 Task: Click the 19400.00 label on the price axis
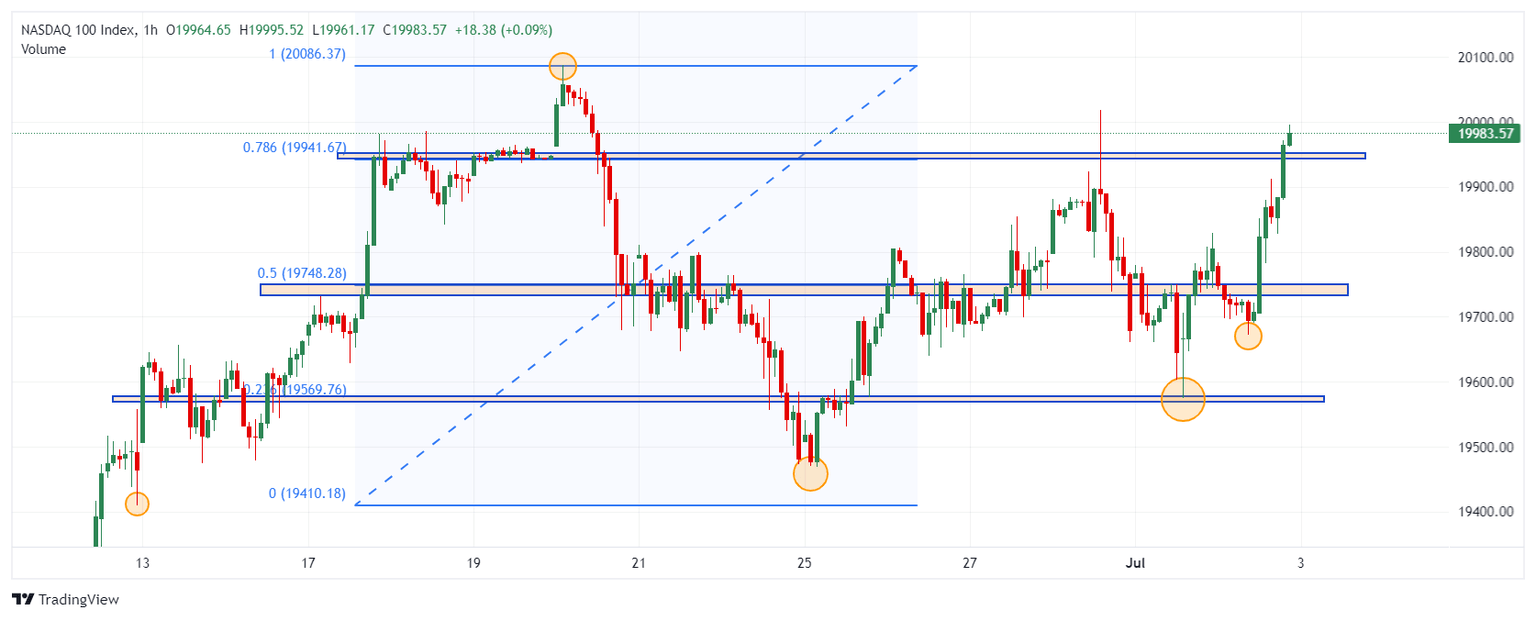[1478, 512]
